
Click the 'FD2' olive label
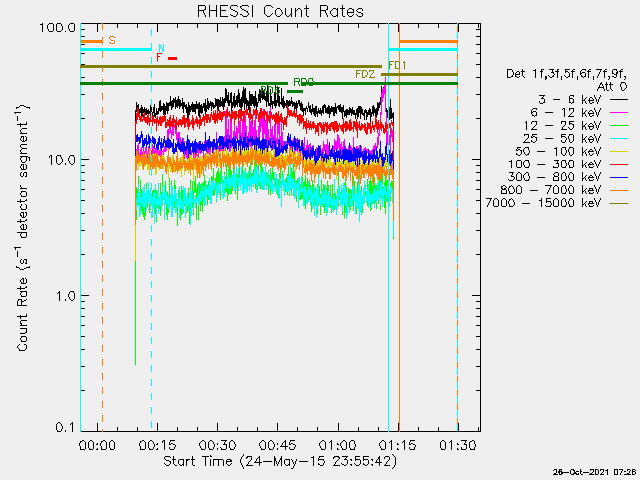[365, 74]
